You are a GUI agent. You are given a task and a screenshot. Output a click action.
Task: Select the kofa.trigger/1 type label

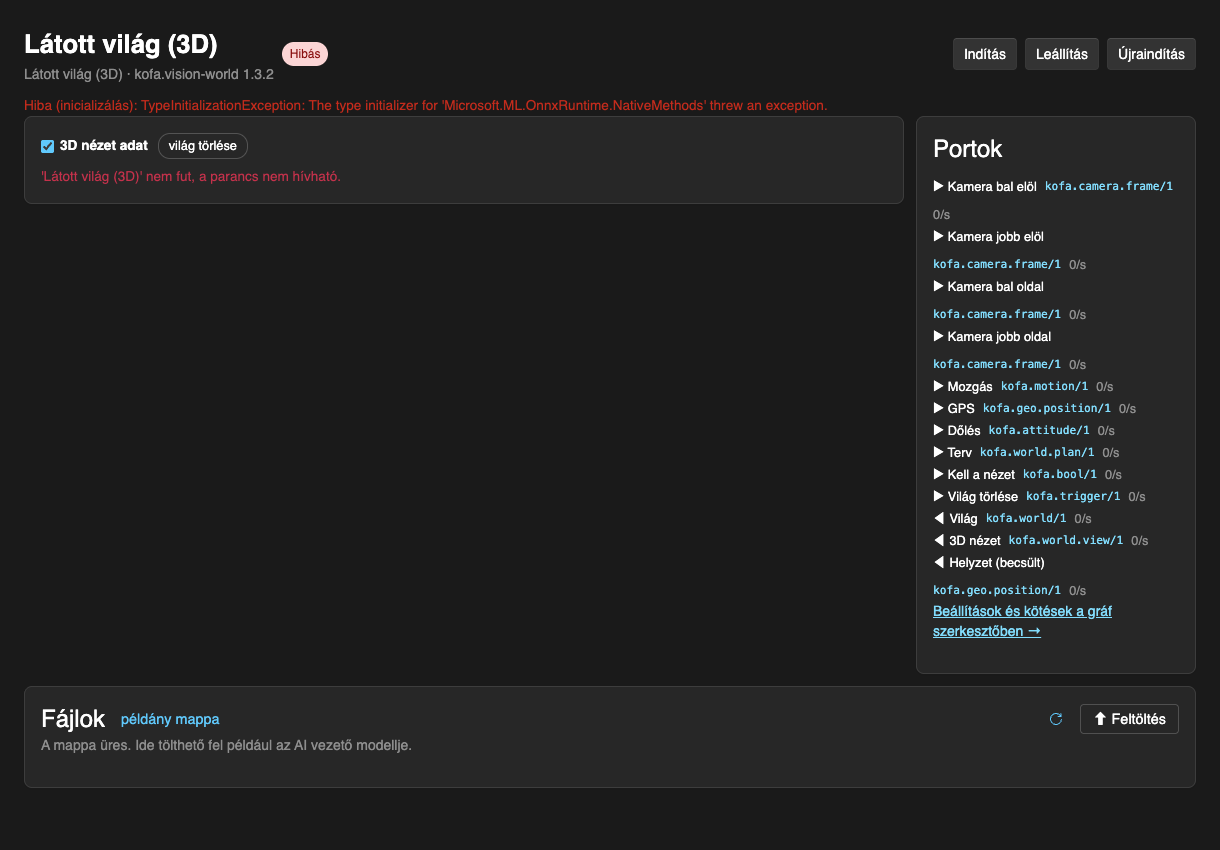pyautogui.click(x=1073, y=496)
